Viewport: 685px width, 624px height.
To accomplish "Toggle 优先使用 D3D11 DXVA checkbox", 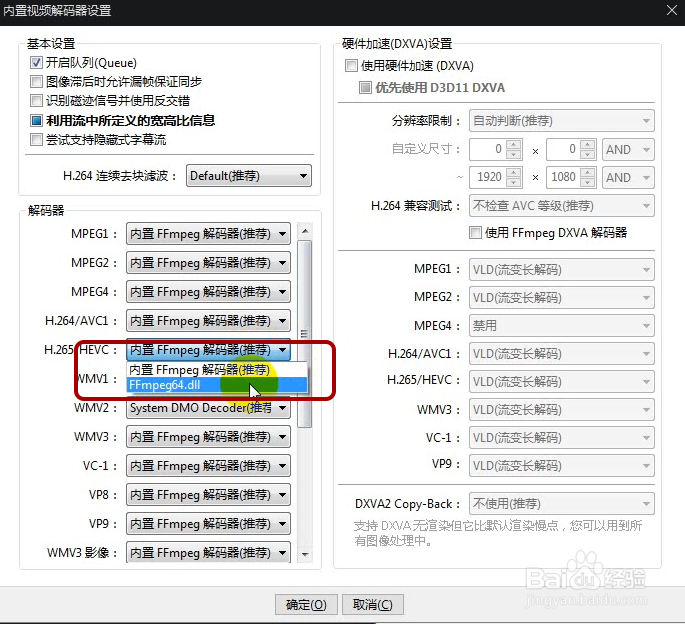I will [x=365, y=87].
